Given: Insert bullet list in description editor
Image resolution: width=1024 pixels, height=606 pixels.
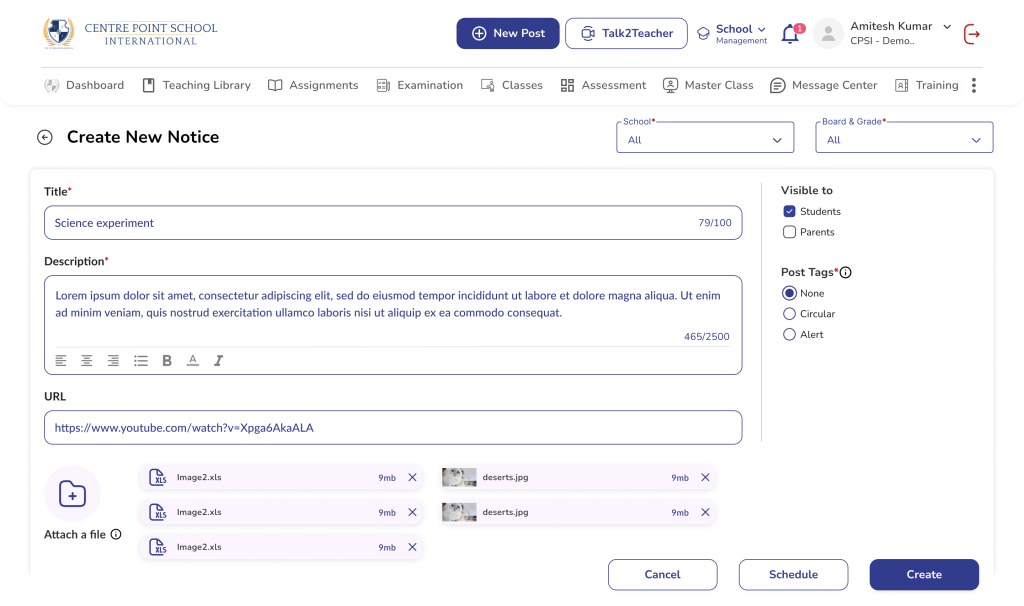Looking at the screenshot, I should tap(141, 360).
